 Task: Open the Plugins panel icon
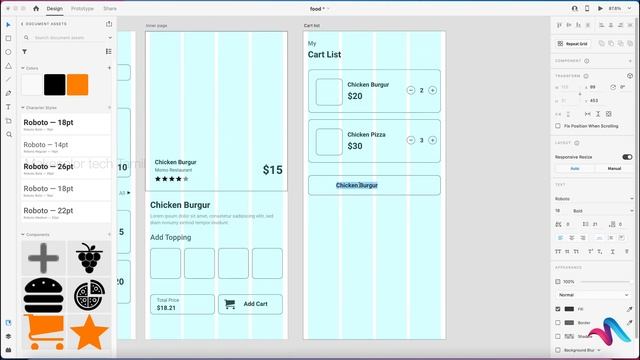pos(8,350)
